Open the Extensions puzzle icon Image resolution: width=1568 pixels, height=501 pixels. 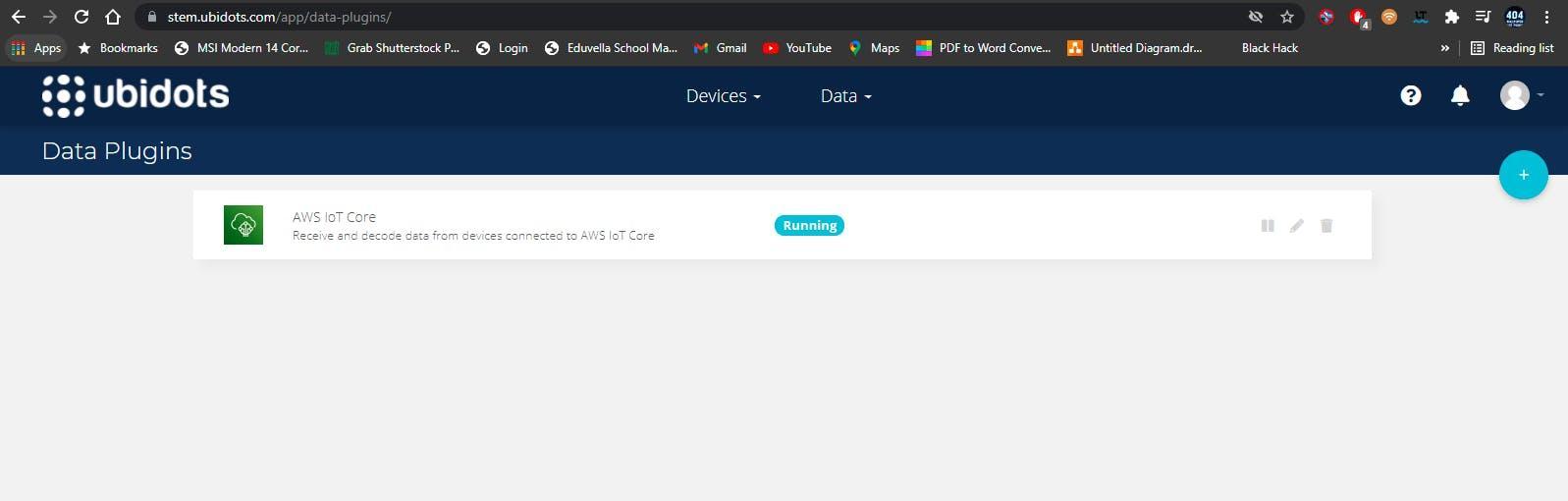[1452, 17]
